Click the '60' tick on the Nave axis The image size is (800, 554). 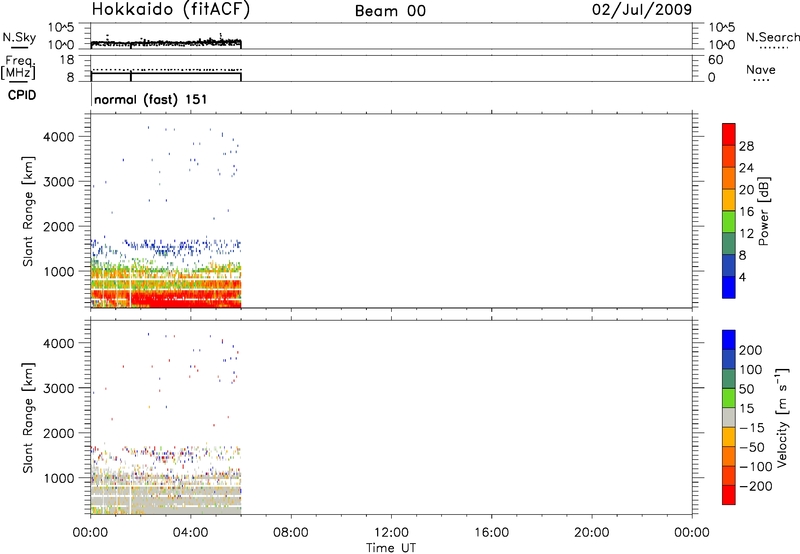click(x=716, y=60)
